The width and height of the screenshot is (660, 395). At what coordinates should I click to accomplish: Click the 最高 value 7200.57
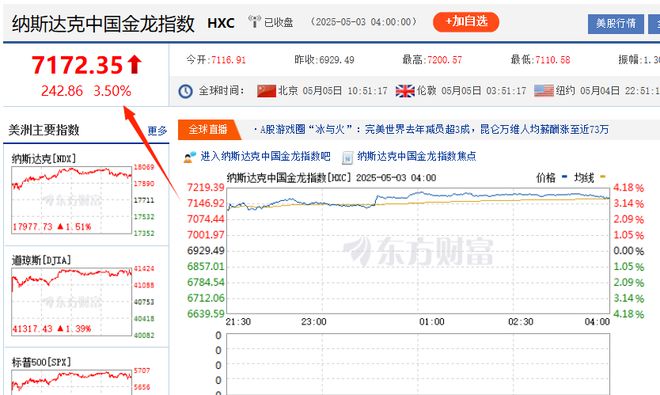[x=444, y=60]
